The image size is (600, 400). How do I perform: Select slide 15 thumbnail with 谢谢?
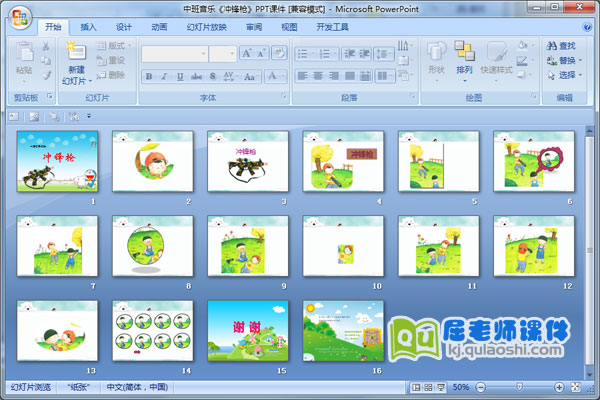pyautogui.click(x=248, y=331)
